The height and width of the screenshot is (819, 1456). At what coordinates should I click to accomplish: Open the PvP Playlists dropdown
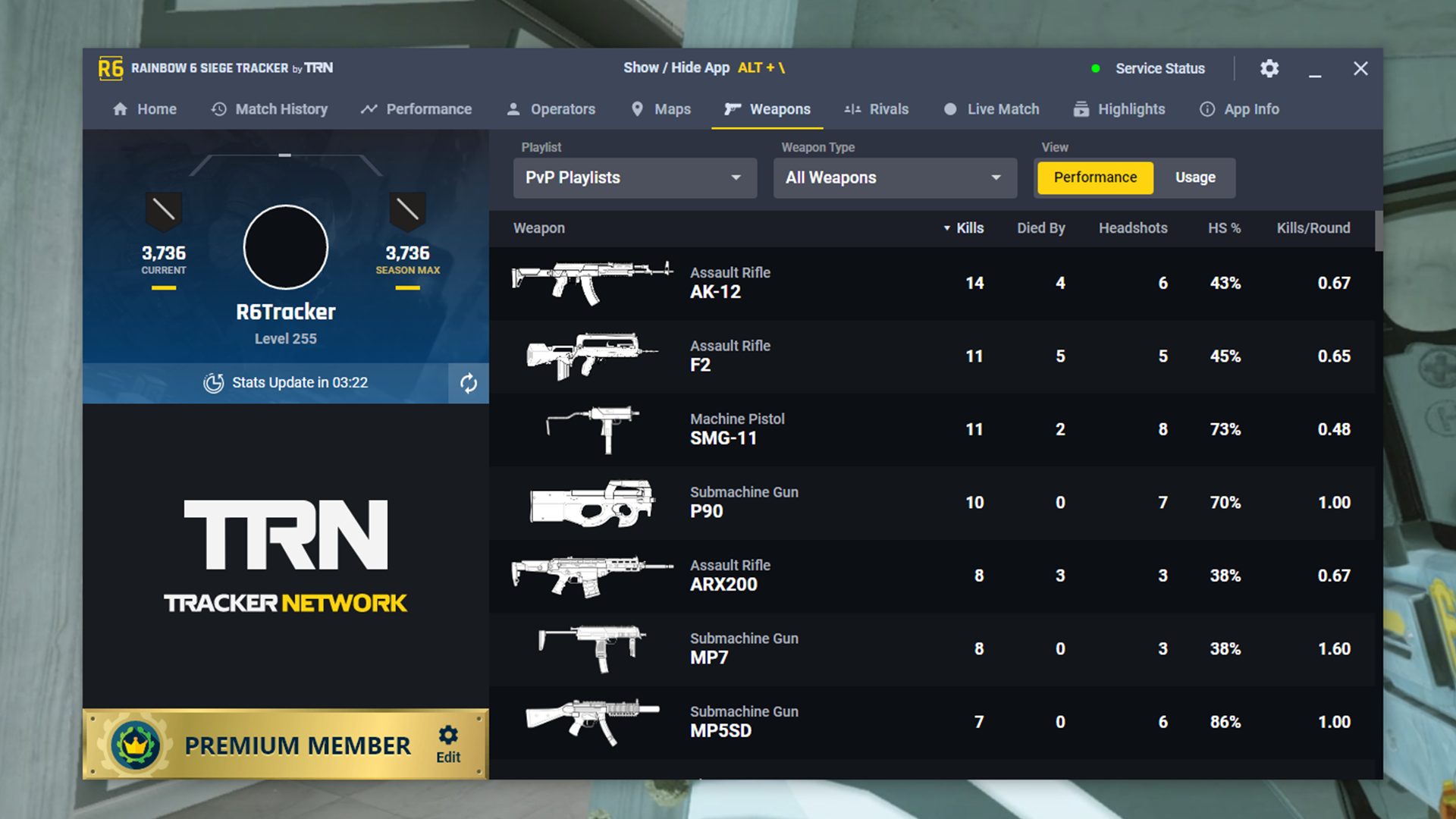(x=635, y=177)
